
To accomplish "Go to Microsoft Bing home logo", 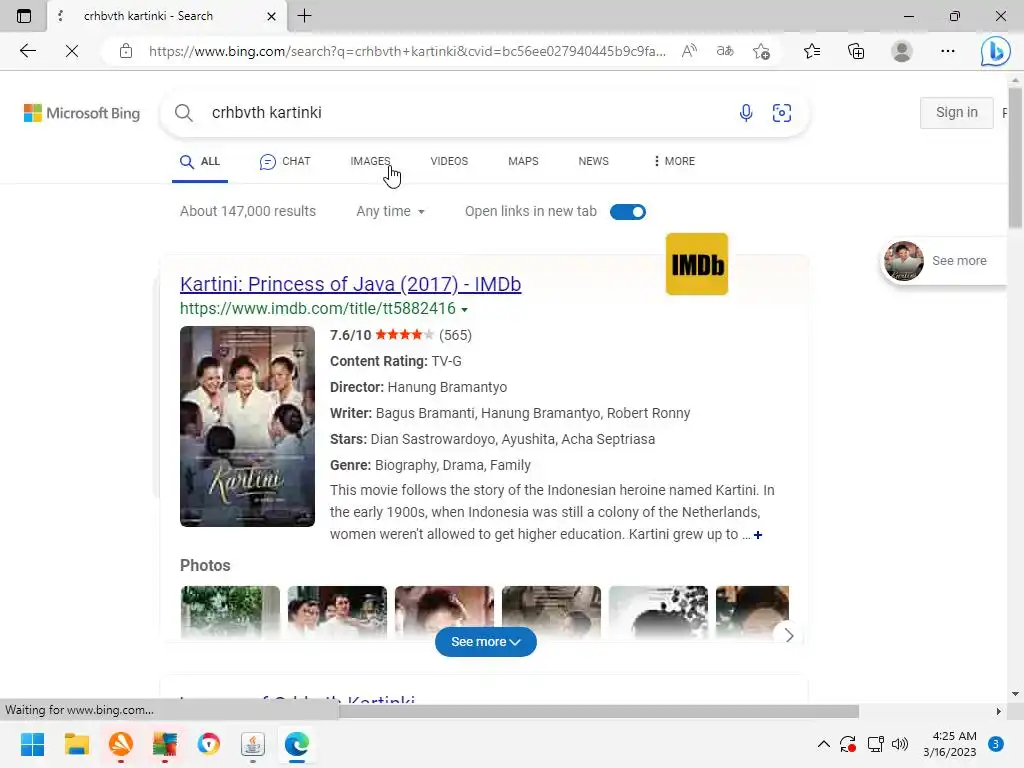I will pos(82,113).
